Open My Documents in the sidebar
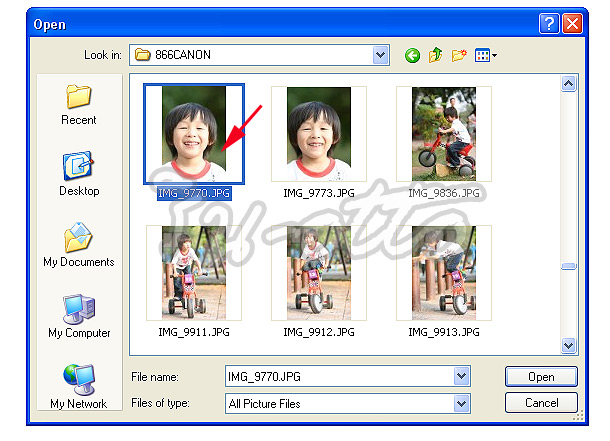This screenshot has width=610, height=441. [79, 245]
